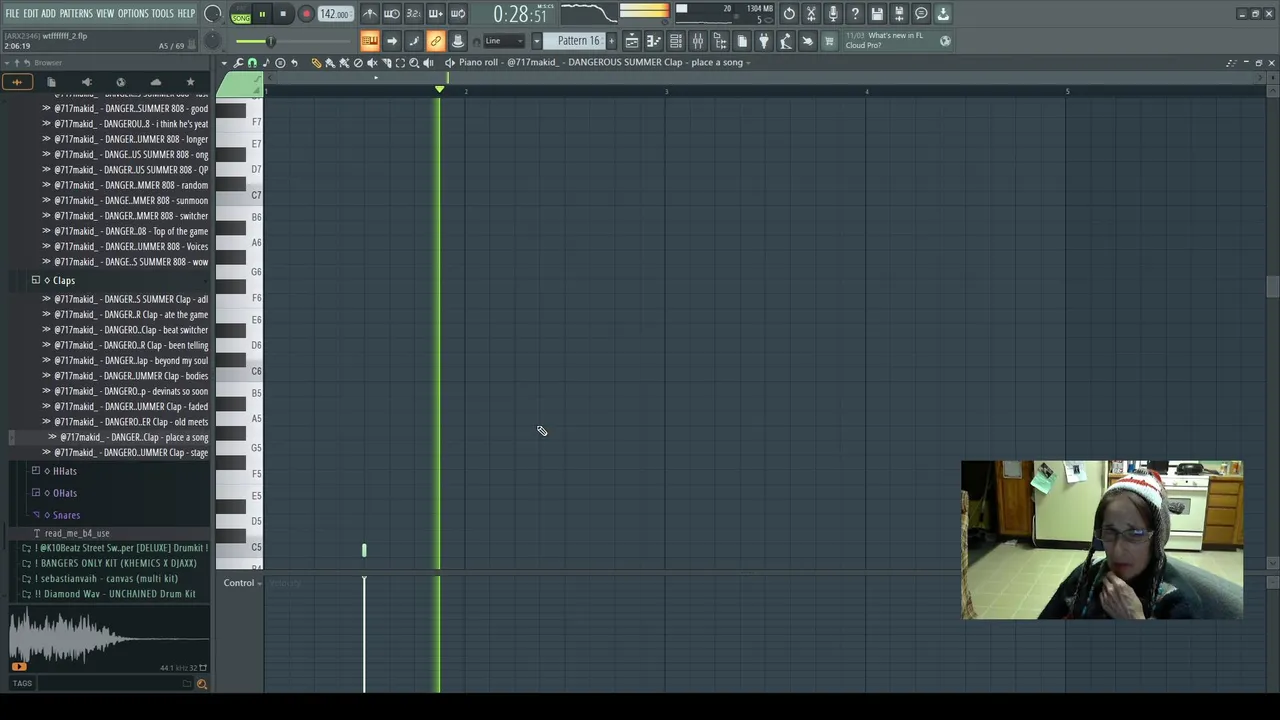Open the Line snap dropdown
1280x720 pixels.
coord(503,41)
